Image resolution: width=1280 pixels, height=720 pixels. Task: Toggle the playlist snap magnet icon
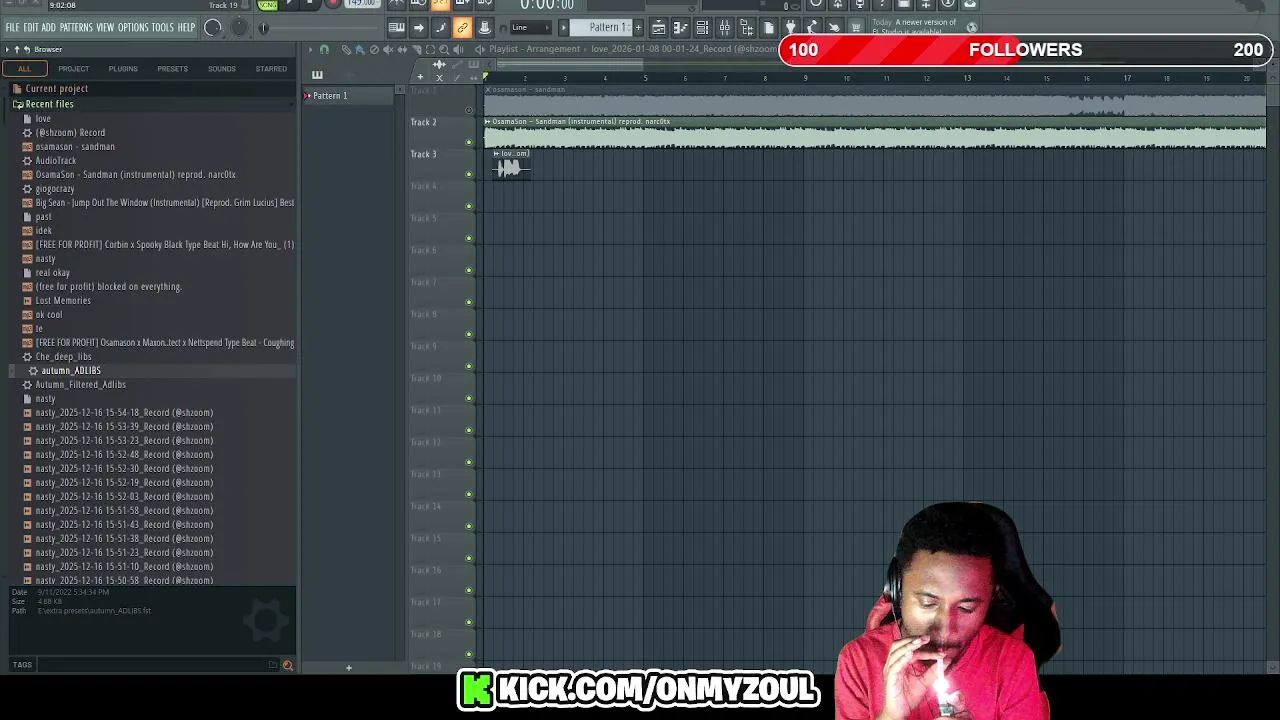pos(324,49)
